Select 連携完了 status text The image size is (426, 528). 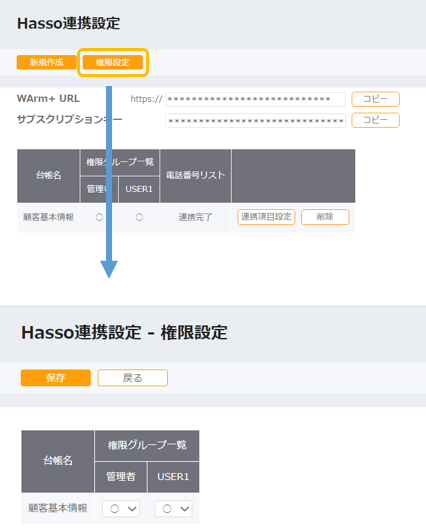pos(195,217)
